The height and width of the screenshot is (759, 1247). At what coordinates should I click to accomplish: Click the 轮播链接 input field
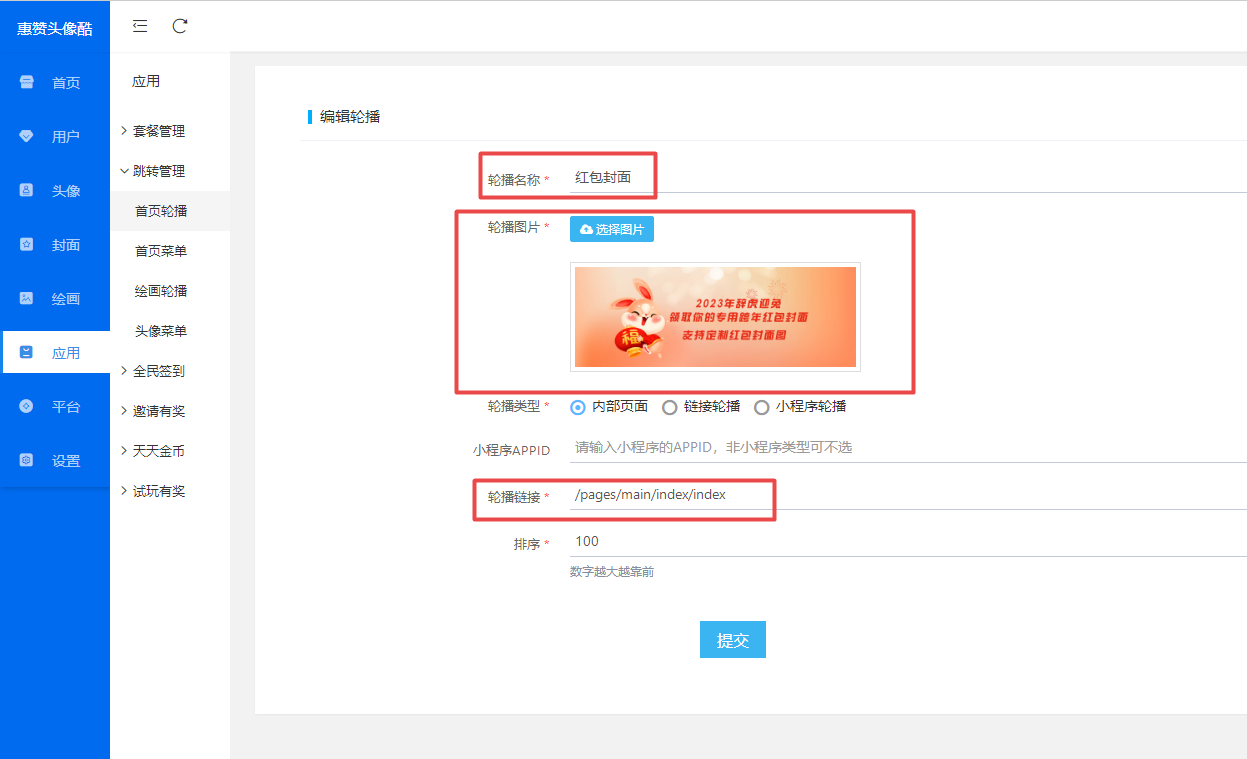pyautogui.click(x=908, y=495)
